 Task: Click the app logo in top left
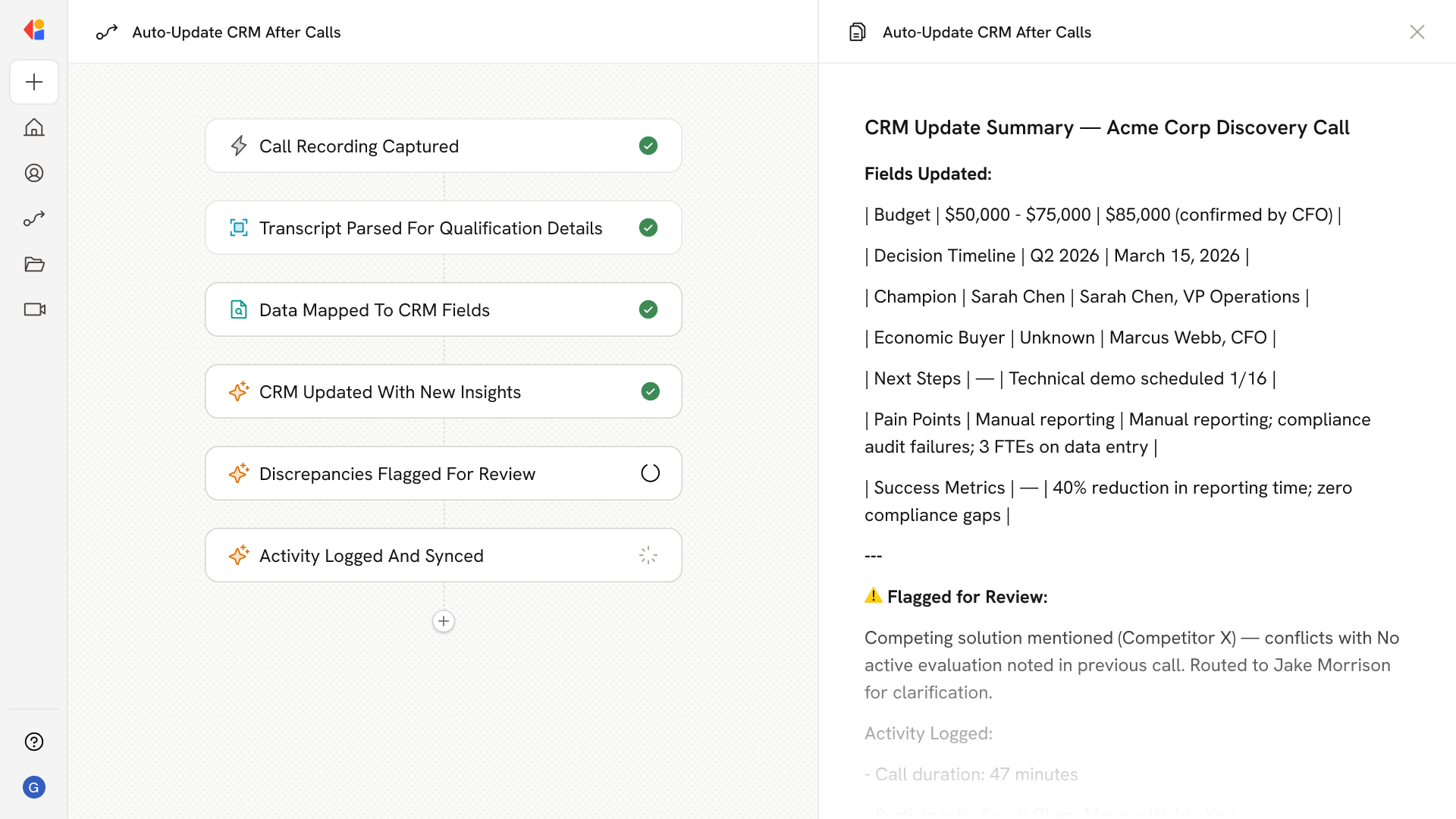[x=34, y=30]
